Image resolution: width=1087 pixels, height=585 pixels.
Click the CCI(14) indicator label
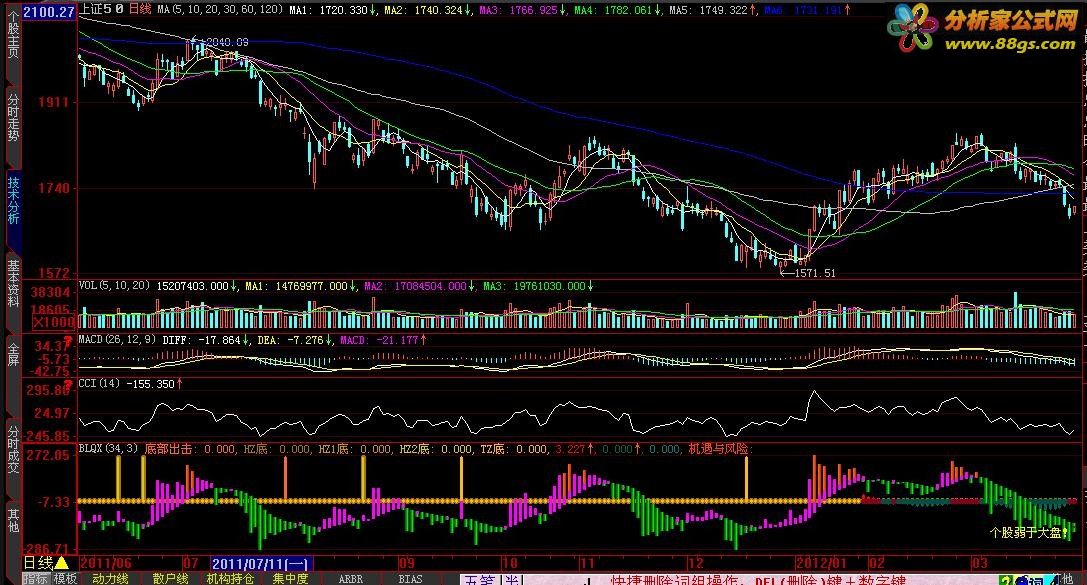pyautogui.click(x=99, y=383)
